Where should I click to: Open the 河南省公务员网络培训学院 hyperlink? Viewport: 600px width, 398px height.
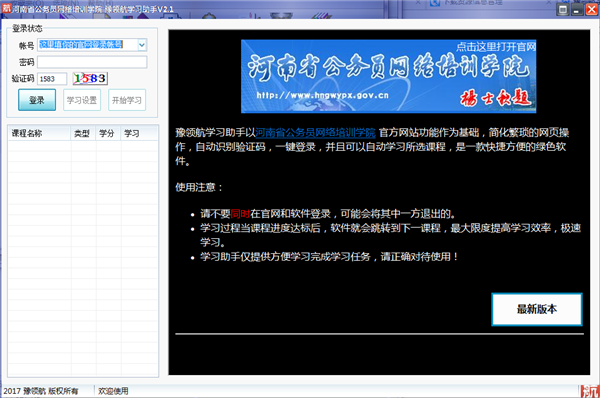click(x=315, y=132)
